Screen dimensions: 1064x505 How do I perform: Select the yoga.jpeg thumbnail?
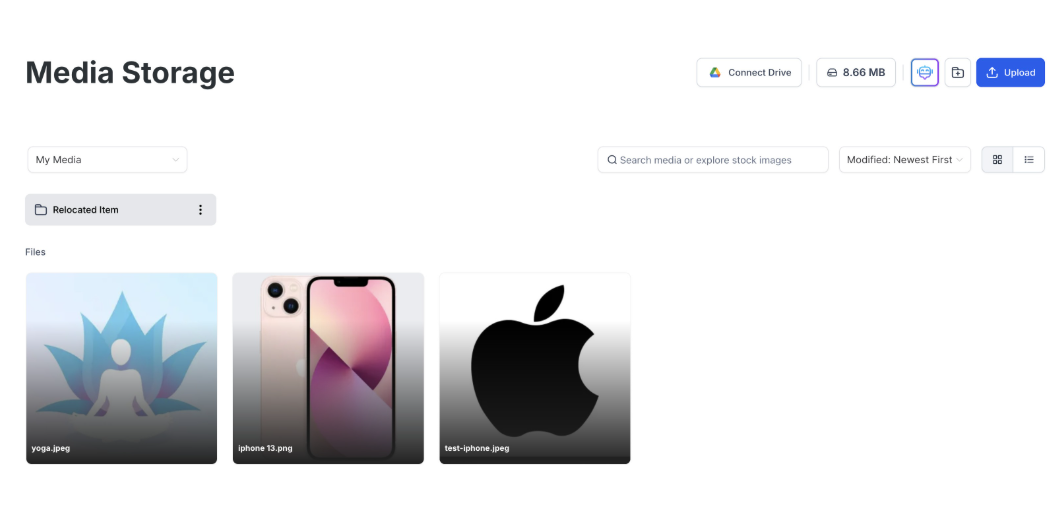pyautogui.click(x=121, y=369)
